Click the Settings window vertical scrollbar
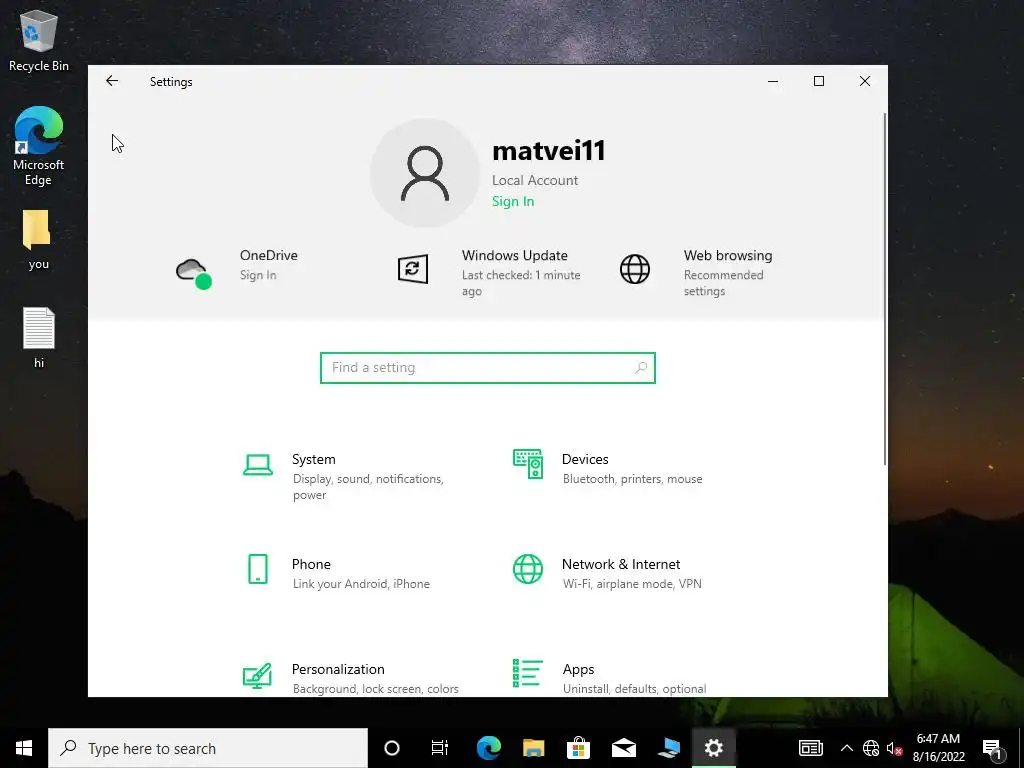 885,289
